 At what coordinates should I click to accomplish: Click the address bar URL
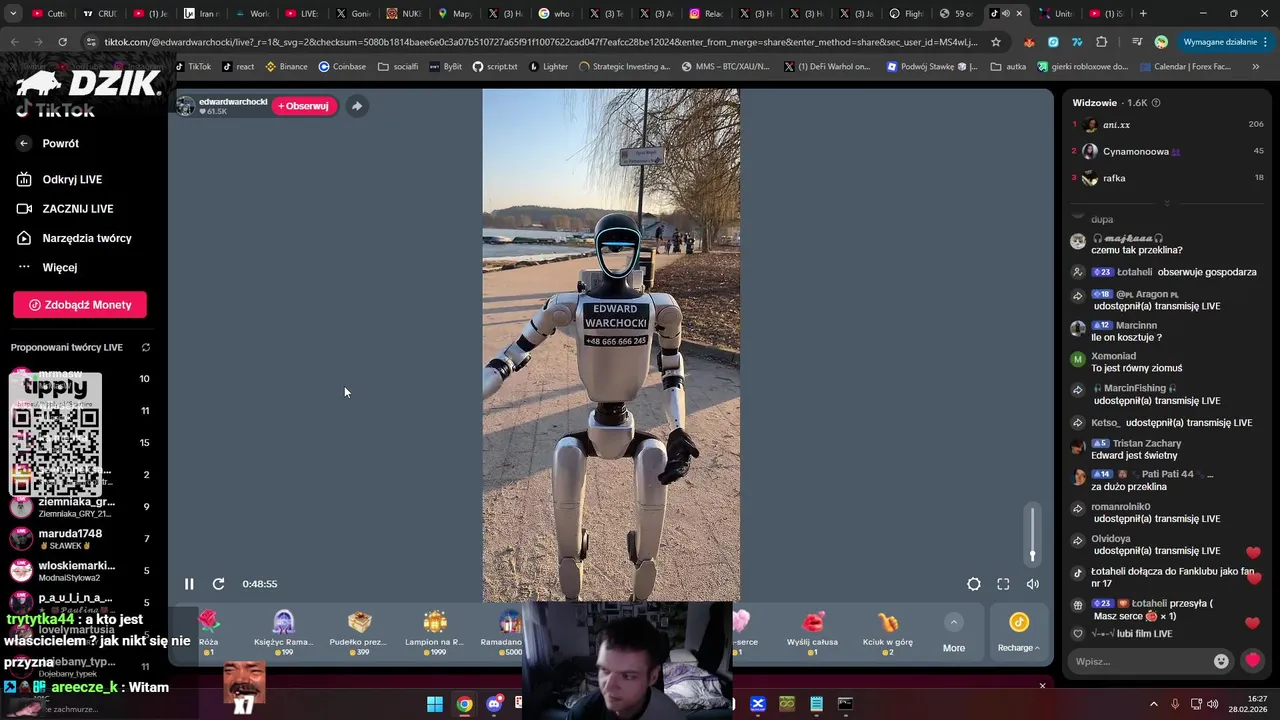tap(540, 42)
